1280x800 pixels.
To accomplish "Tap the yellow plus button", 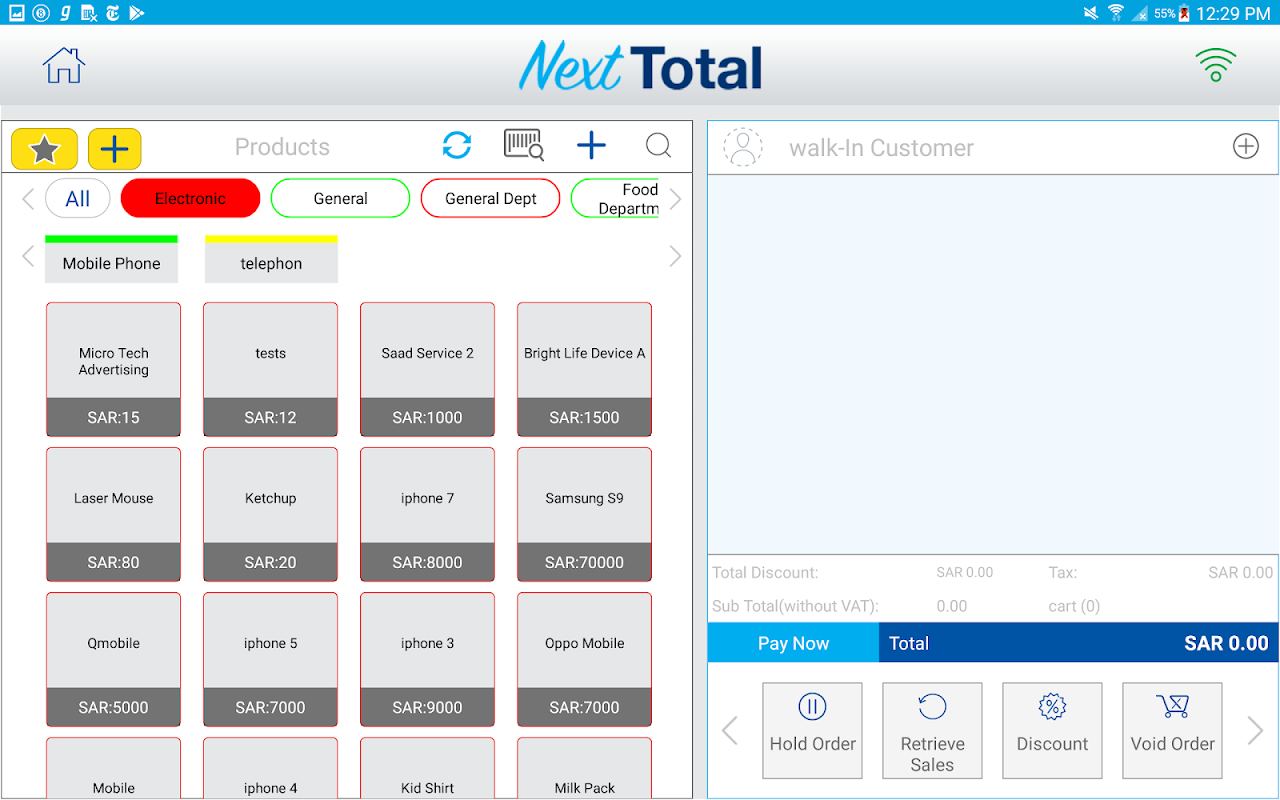I will pos(115,149).
